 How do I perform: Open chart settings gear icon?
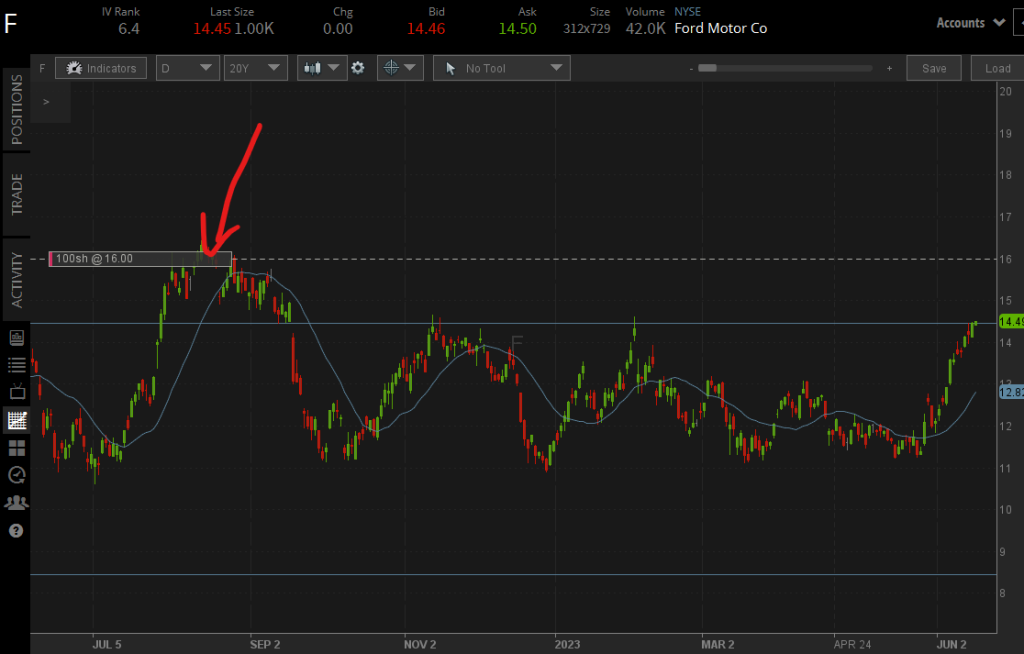(357, 68)
